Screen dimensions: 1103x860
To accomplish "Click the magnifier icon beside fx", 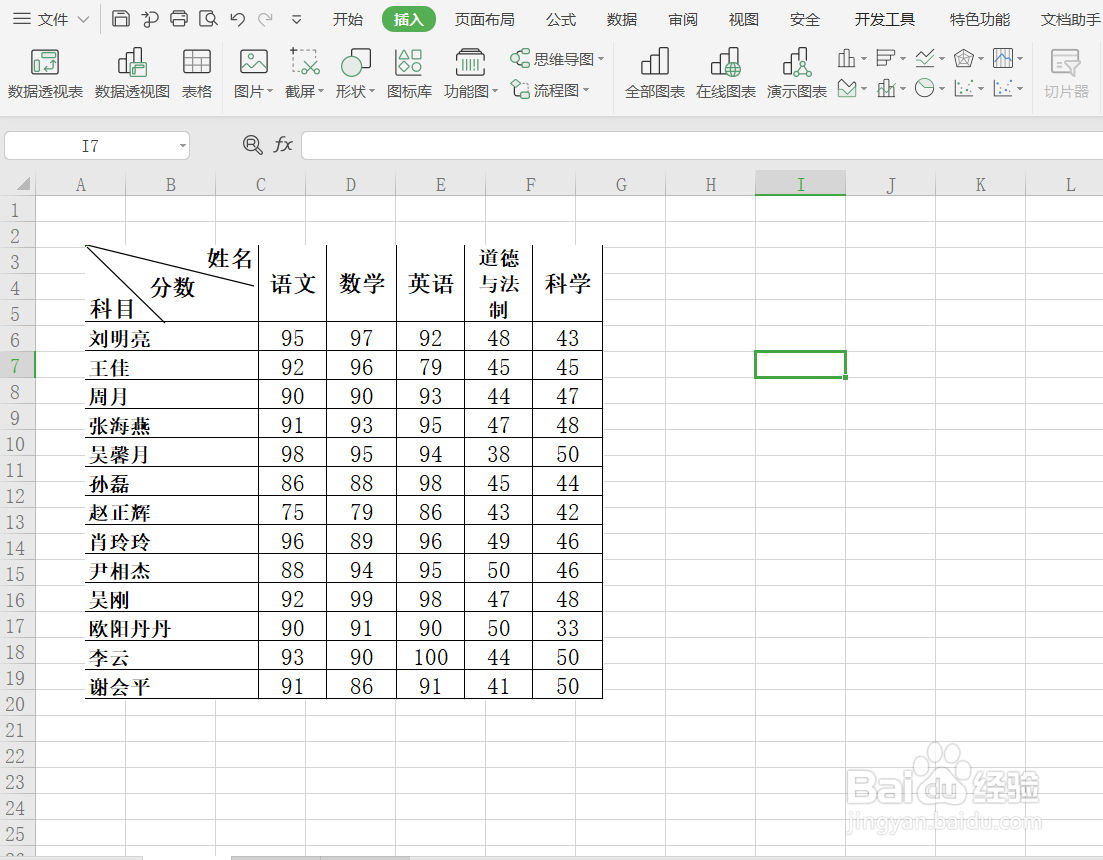I will pyautogui.click(x=252, y=145).
